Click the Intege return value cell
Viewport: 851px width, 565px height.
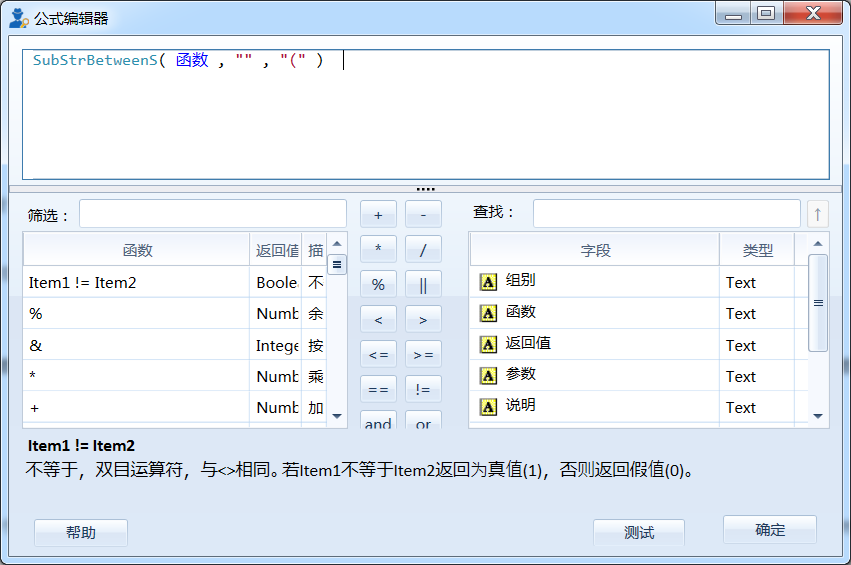click(277, 345)
